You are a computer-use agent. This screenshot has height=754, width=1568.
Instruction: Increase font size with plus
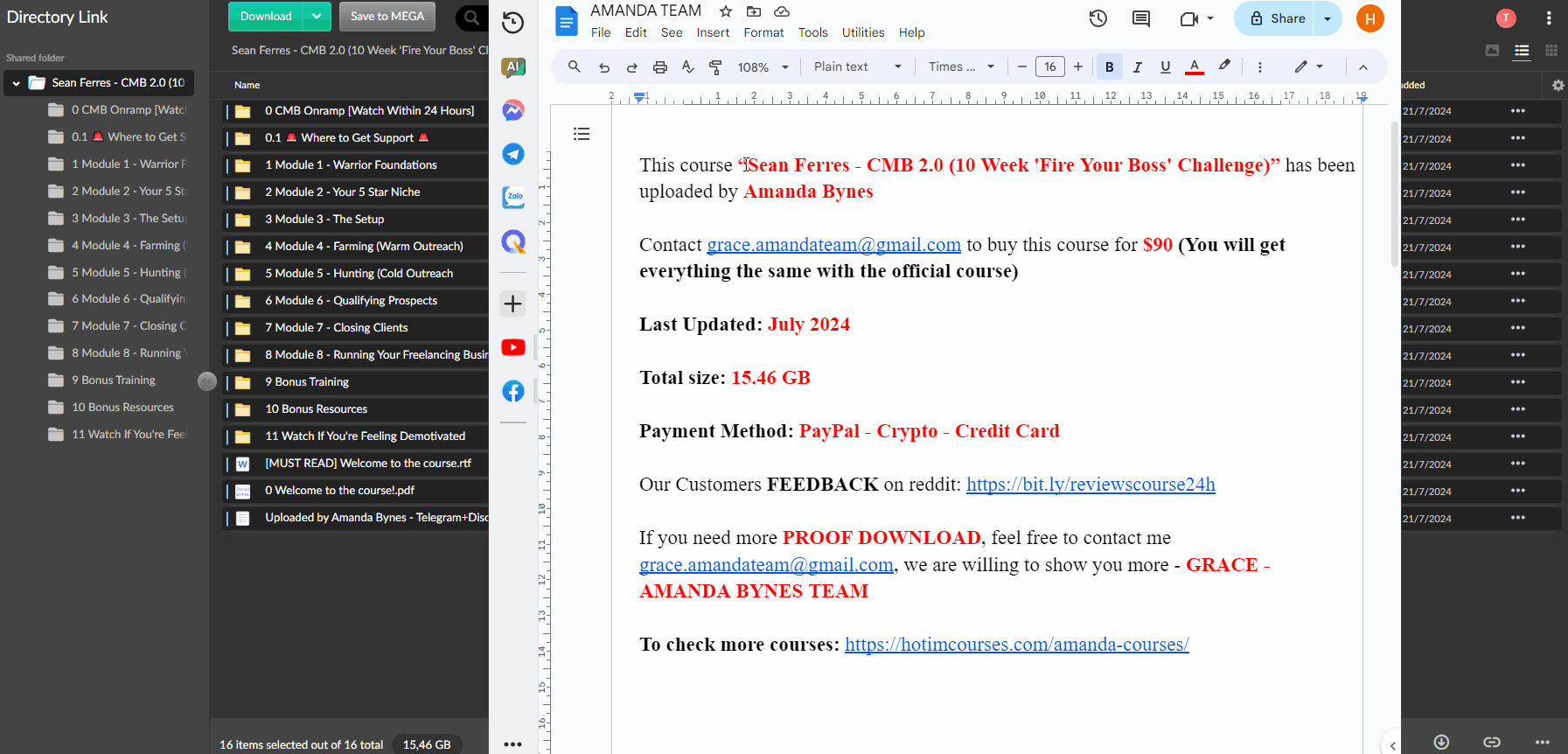[1078, 67]
